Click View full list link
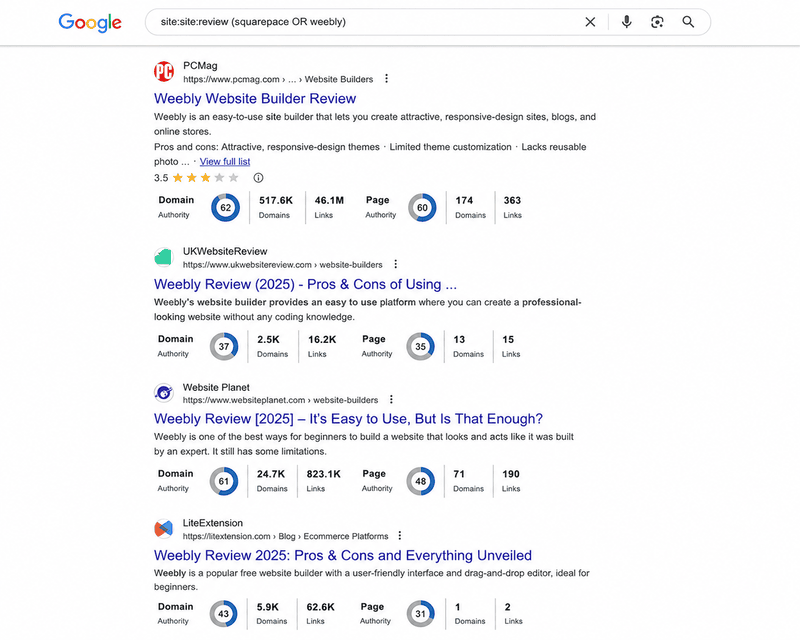This screenshot has height=640, width=800. pyautogui.click(x=225, y=162)
